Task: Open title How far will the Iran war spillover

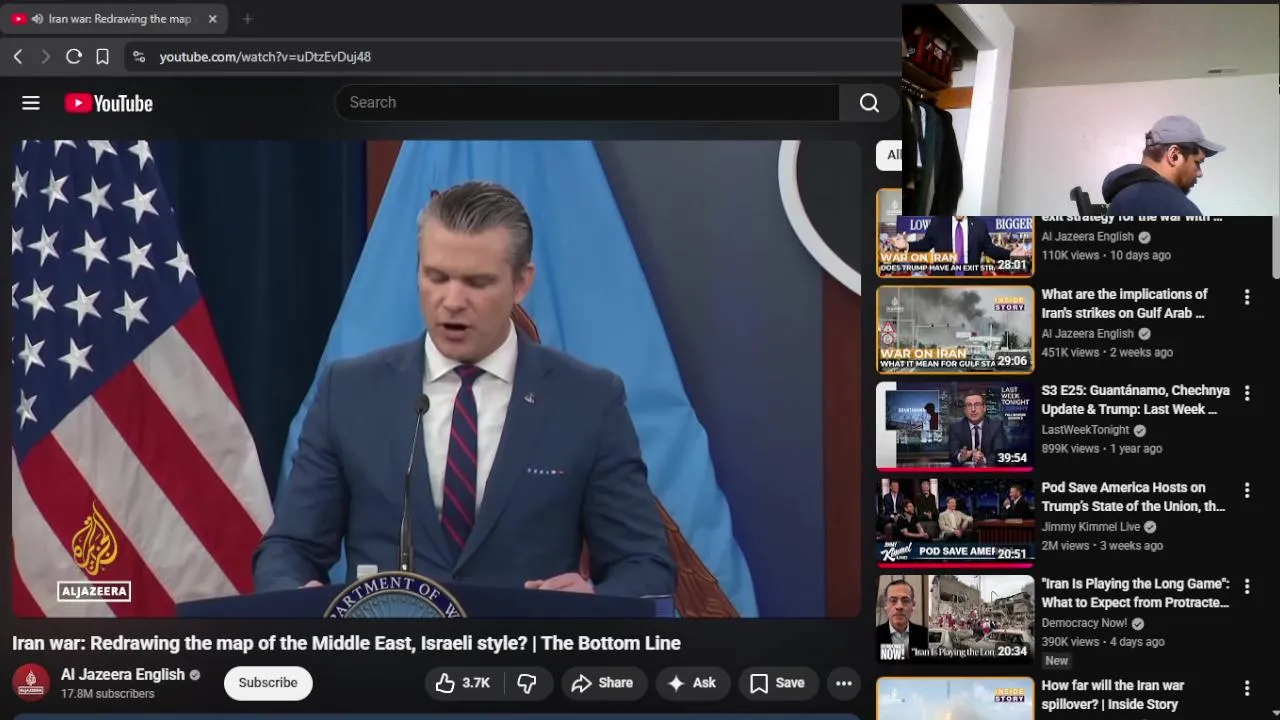Action: pyautogui.click(x=1112, y=694)
